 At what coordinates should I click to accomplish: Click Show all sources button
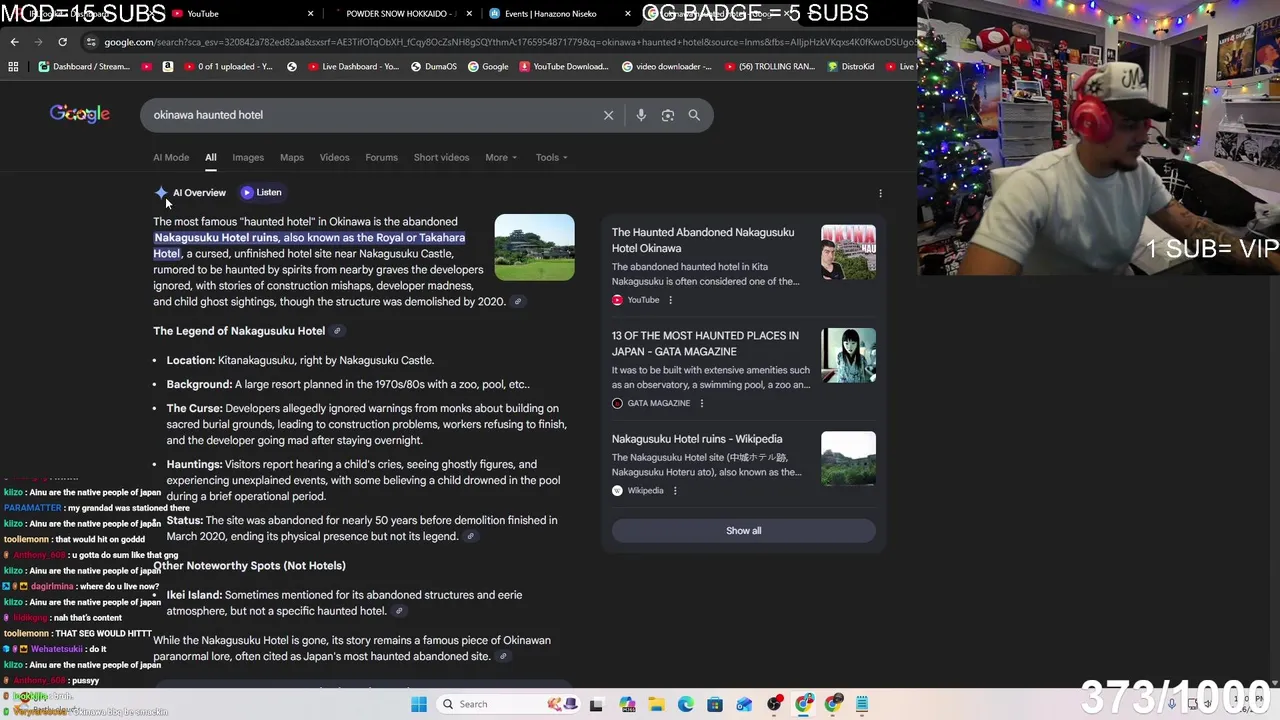[743, 531]
